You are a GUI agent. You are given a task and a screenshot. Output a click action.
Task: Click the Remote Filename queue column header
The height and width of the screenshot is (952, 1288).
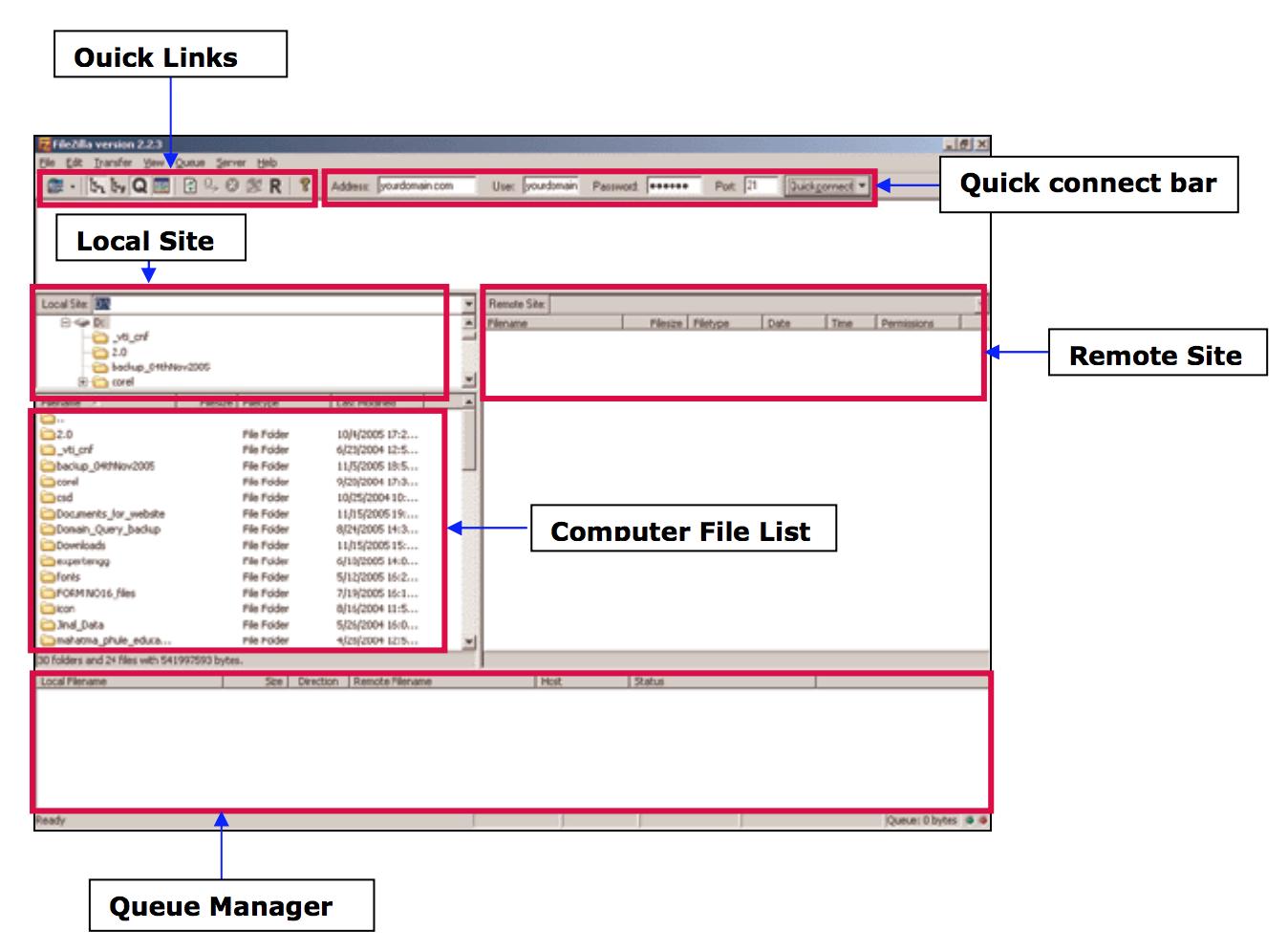point(441,682)
